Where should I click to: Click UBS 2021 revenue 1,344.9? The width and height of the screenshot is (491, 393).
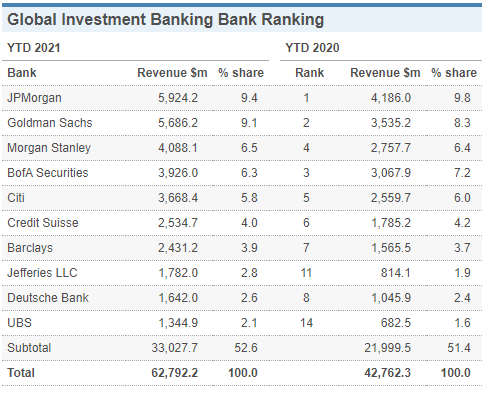click(178, 323)
